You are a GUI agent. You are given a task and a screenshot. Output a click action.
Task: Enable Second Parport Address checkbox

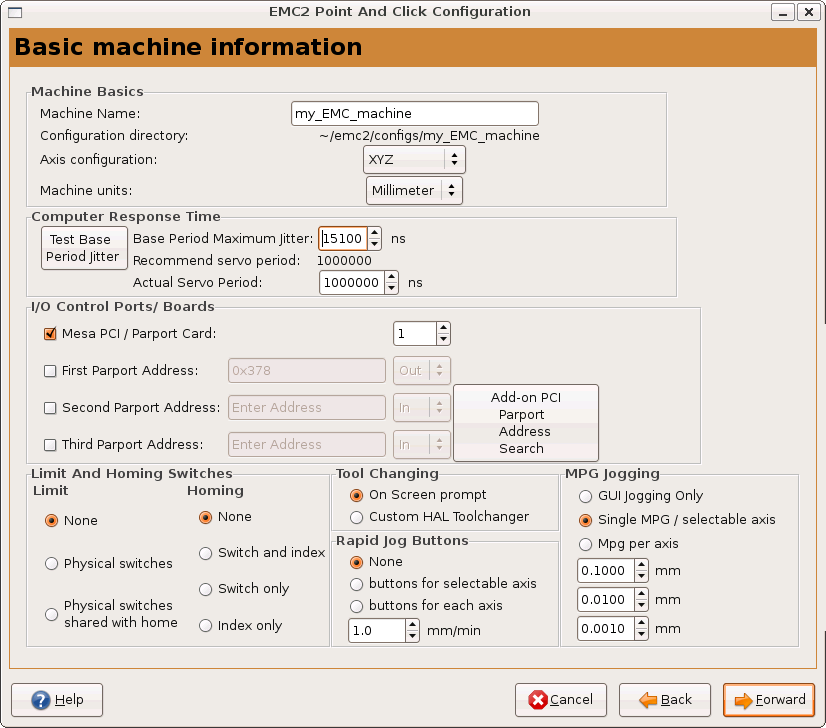(x=50, y=408)
